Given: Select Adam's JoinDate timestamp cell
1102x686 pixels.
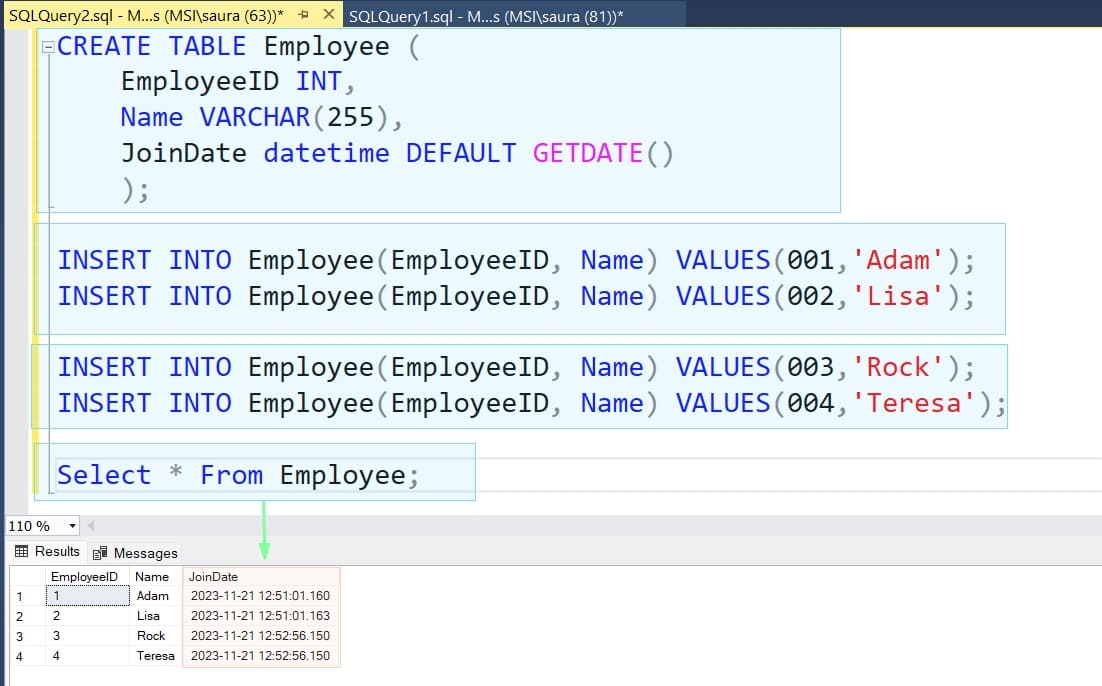Looking at the screenshot, I should pos(260,596).
